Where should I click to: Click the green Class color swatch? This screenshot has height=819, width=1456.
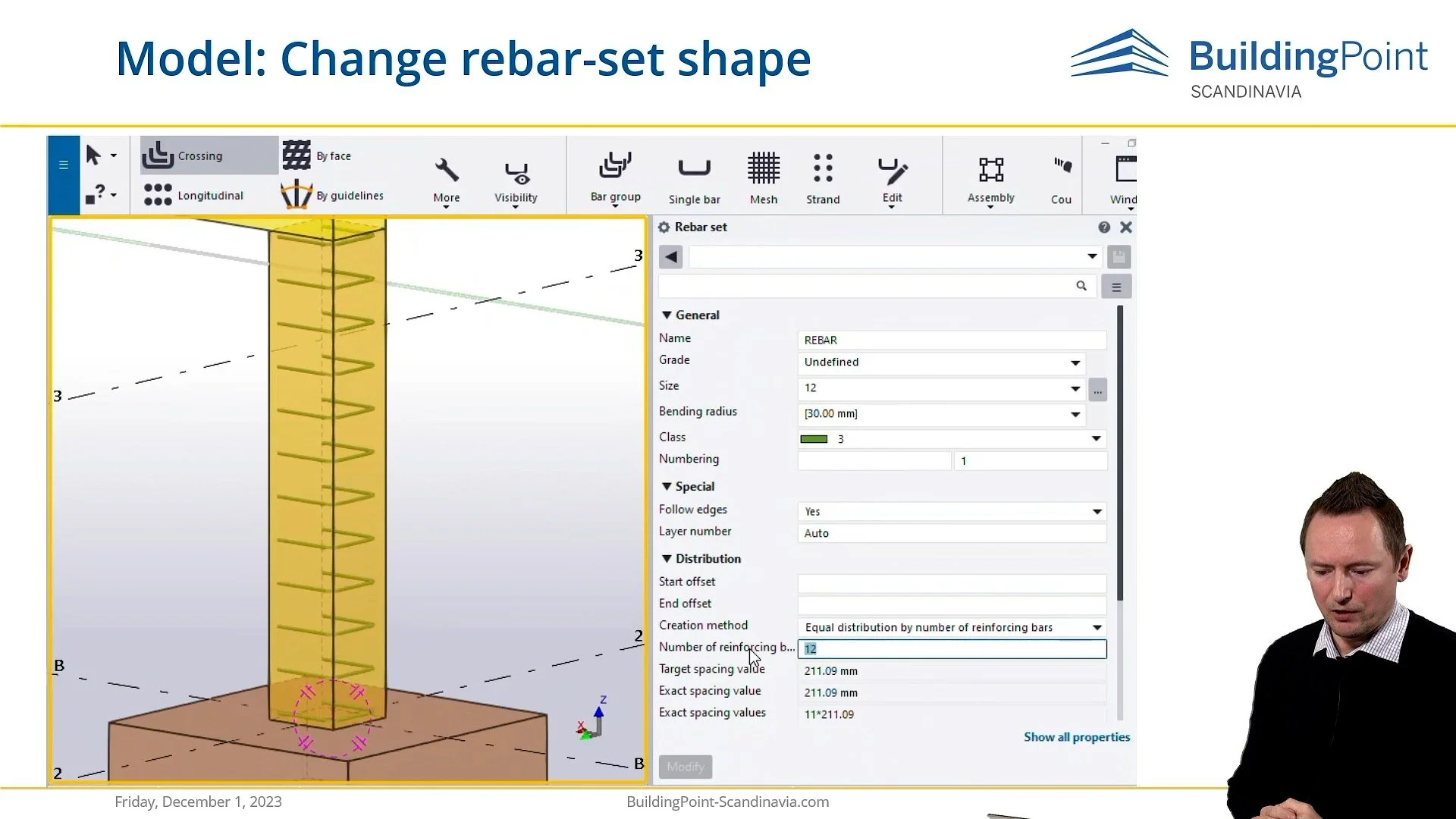coord(814,439)
